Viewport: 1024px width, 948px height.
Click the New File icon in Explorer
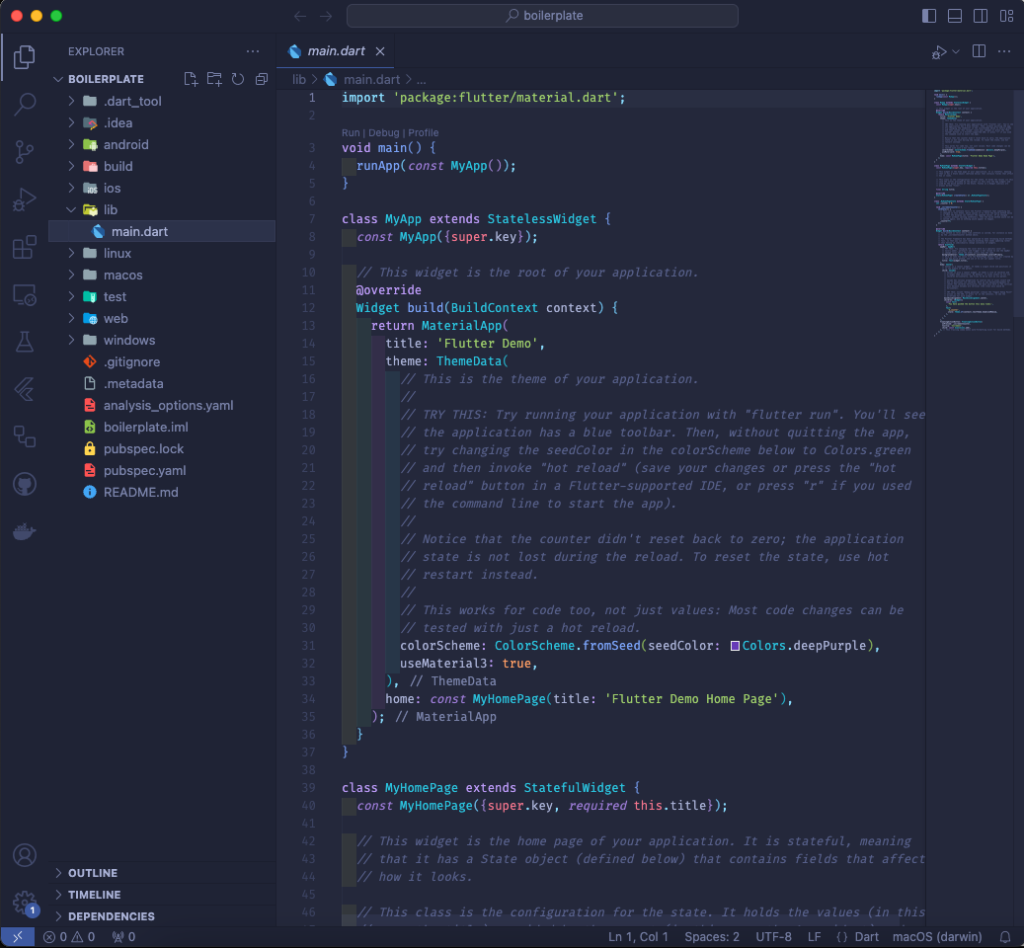pyautogui.click(x=190, y=79)
